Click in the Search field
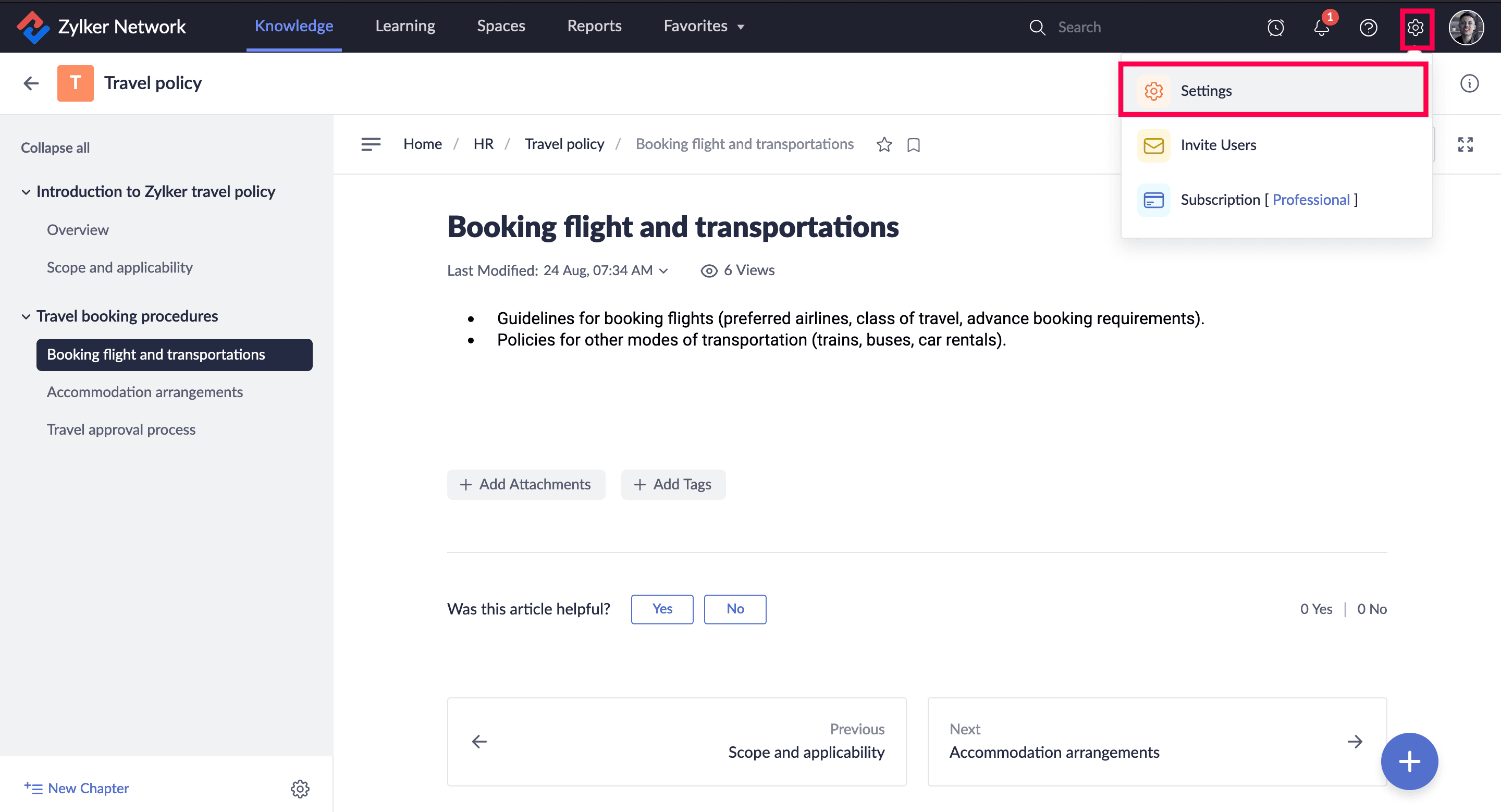The height and width of the screenshot is (812, 1501). (1107, 28)
